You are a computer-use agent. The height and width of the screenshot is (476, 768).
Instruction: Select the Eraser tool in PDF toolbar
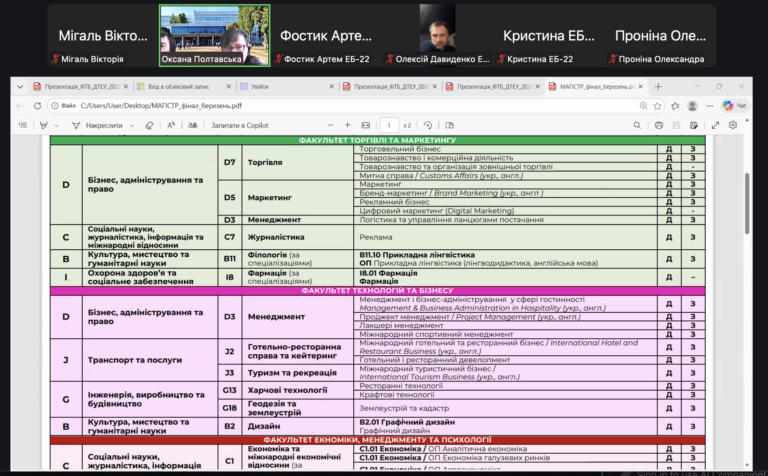[149, 126]
